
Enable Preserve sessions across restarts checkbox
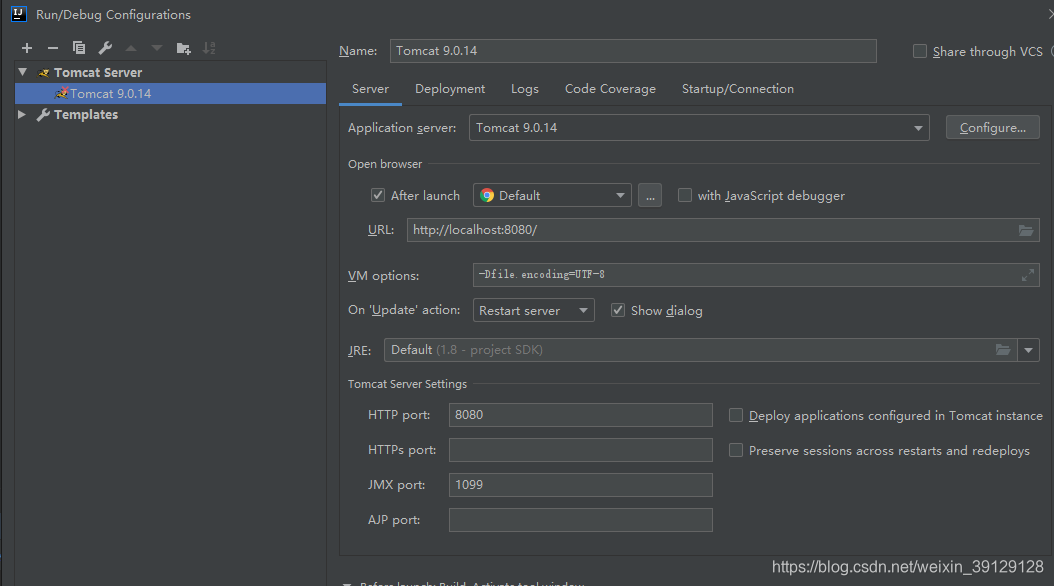click(x=736, y=450)
